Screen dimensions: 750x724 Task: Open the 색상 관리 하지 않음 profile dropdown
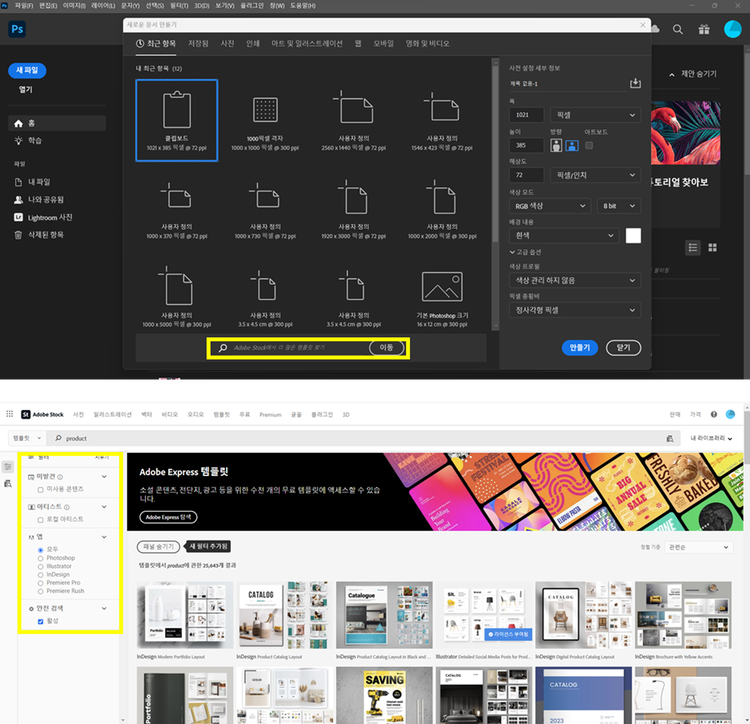(575, 280)
